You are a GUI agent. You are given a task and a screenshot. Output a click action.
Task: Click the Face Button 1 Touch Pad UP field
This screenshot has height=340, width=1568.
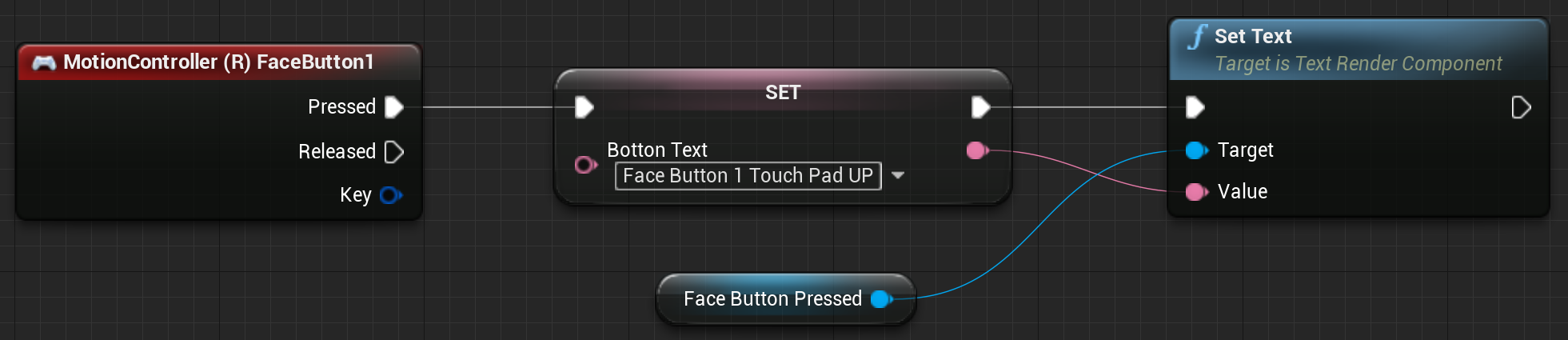click(x=748, y=176)
